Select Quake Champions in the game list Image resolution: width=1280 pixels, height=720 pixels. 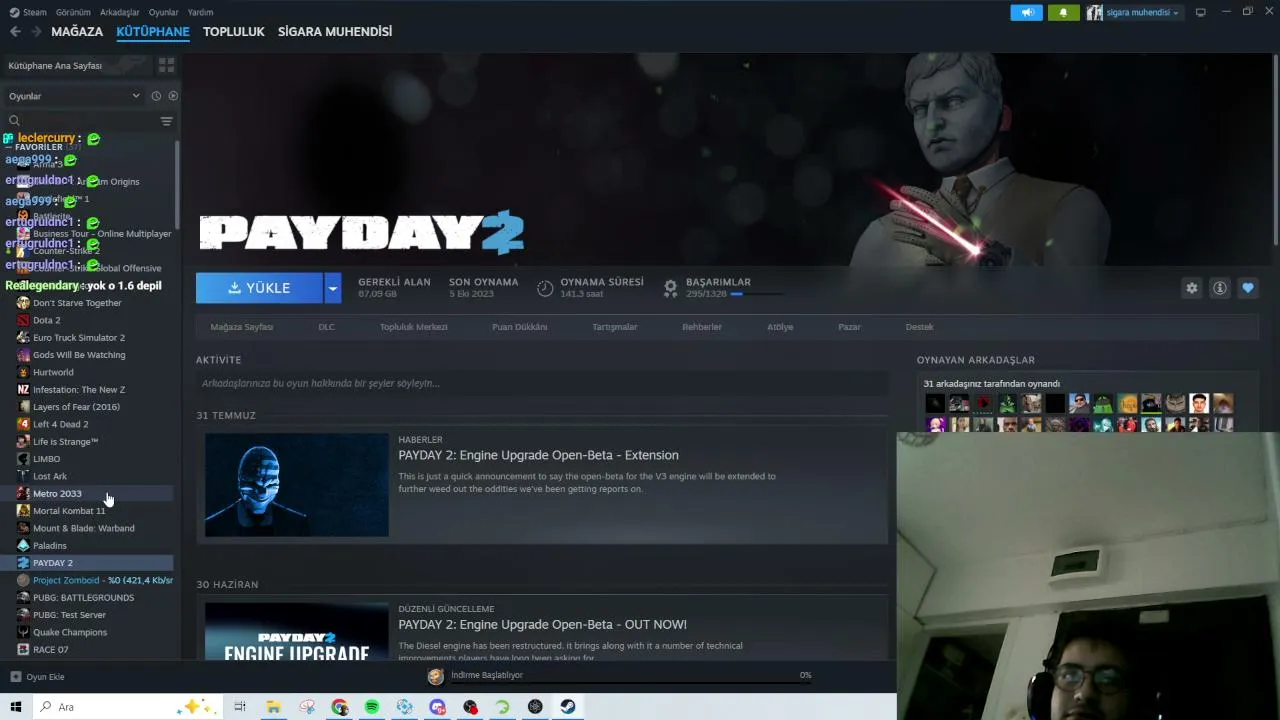pos(70,632)
